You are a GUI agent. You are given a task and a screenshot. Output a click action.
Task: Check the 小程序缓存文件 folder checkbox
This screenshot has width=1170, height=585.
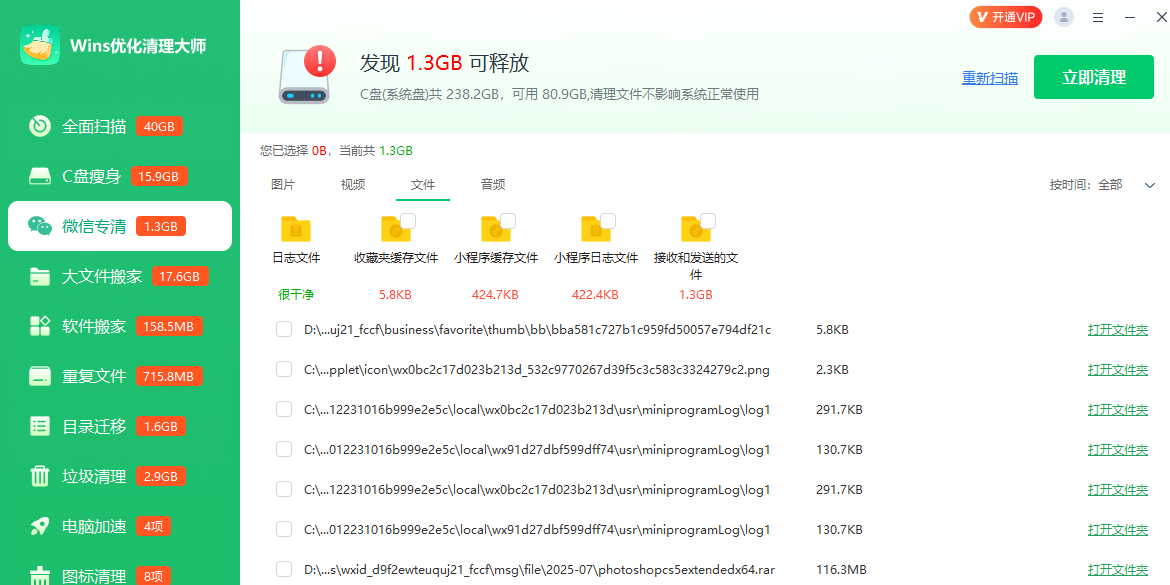(508, 221)
